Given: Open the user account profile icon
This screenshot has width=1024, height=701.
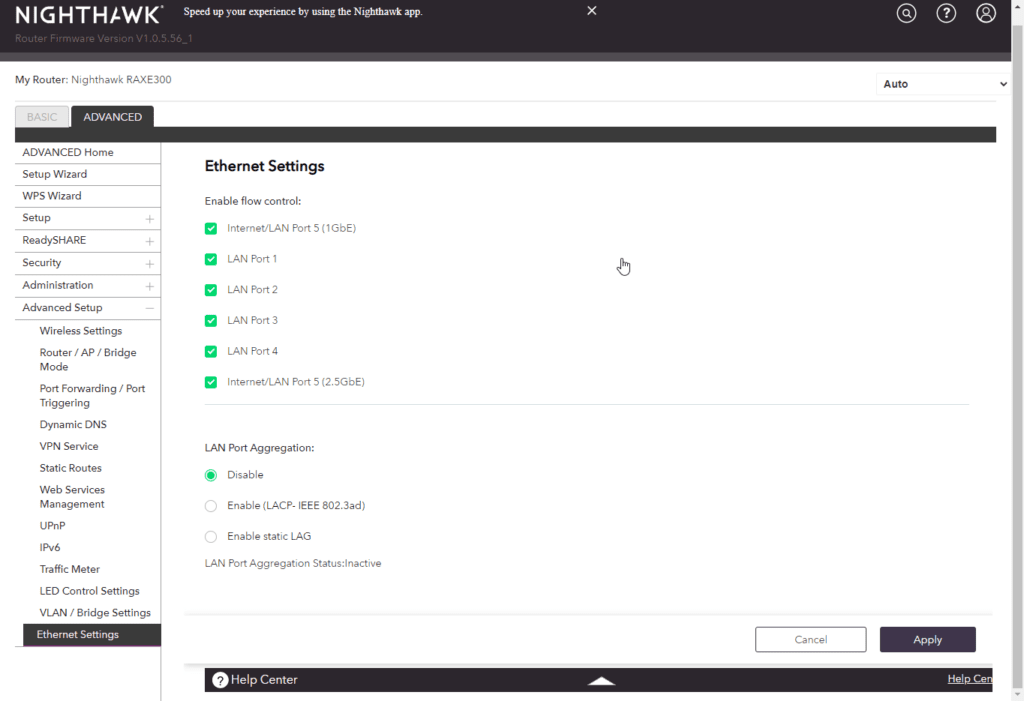Looking at the screenshot, I should point(986,13).
